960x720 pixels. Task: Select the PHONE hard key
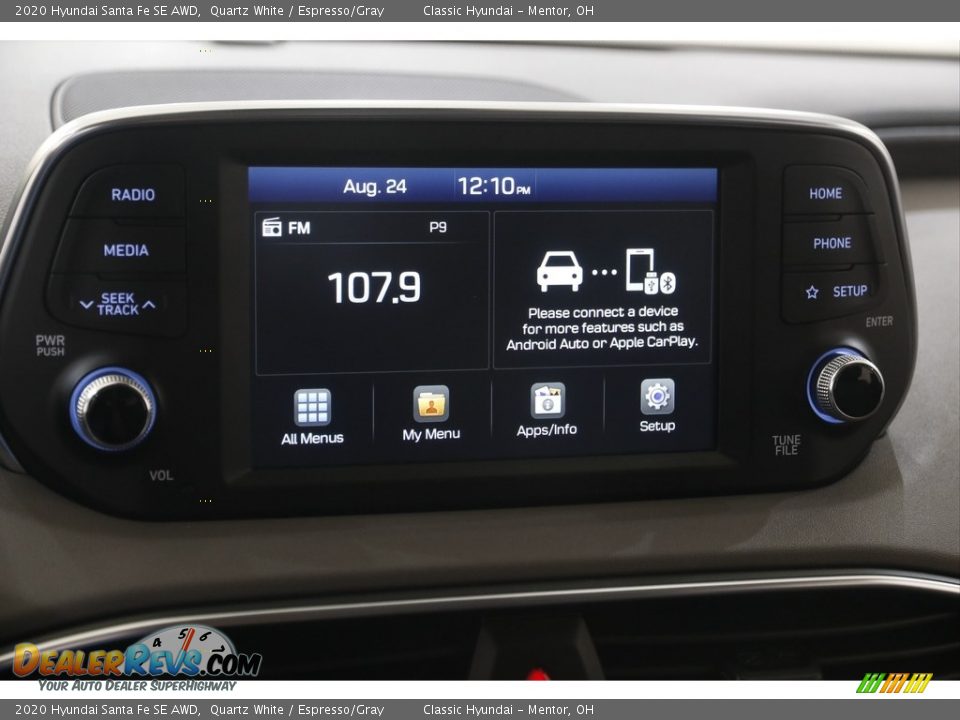pos(829,243)
